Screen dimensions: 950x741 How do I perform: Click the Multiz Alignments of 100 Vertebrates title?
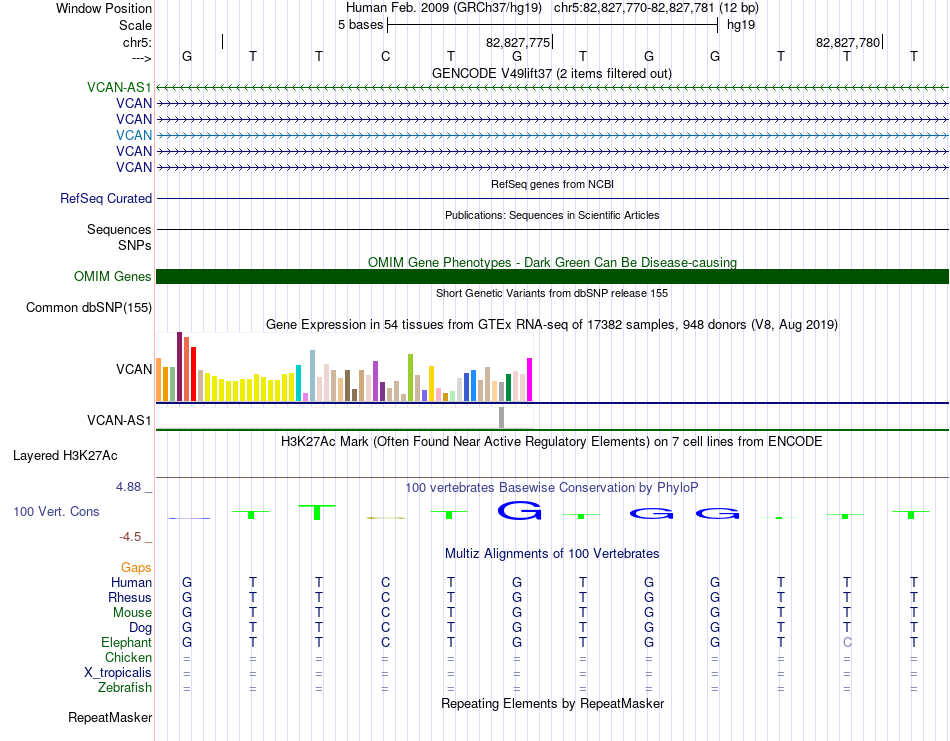pyautogui.click(x=551, y=553)
